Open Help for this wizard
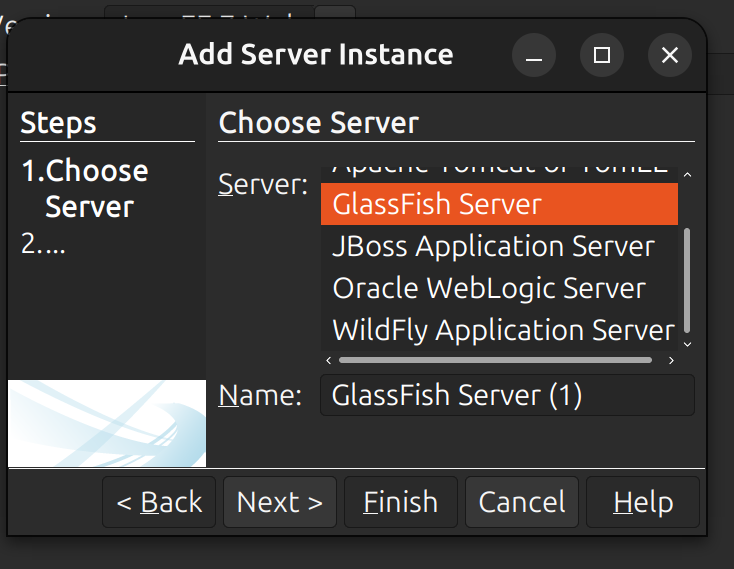The width and height of the screenshot is (734, 569). (x=643, y=502)
